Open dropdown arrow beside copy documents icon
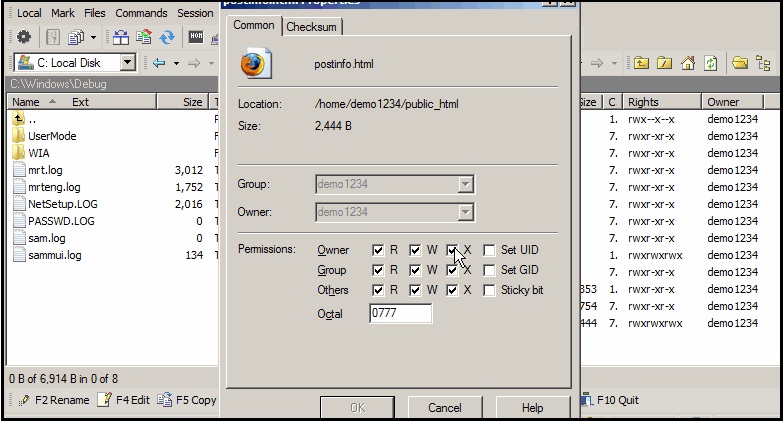The image size is (783, 421). (x=93, y=37)
